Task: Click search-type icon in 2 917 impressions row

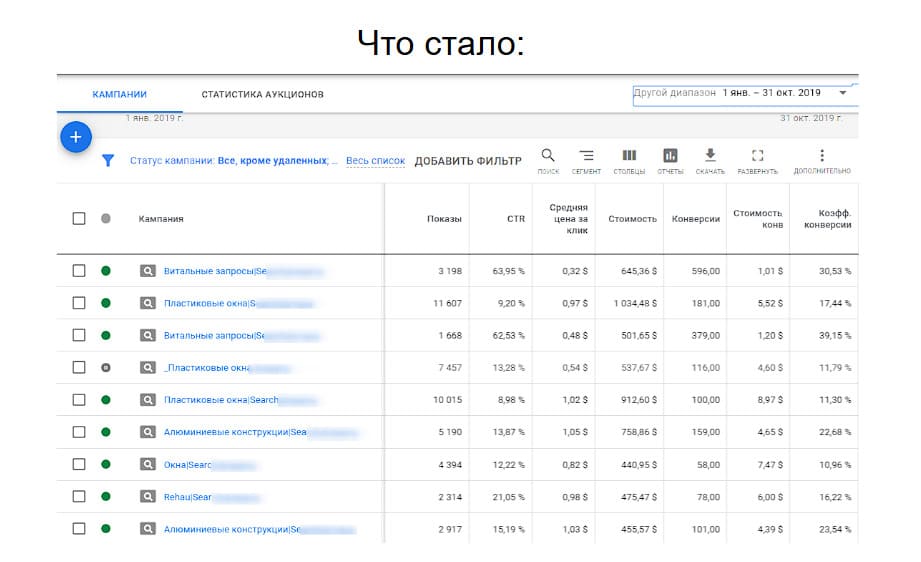Action: 147,529
